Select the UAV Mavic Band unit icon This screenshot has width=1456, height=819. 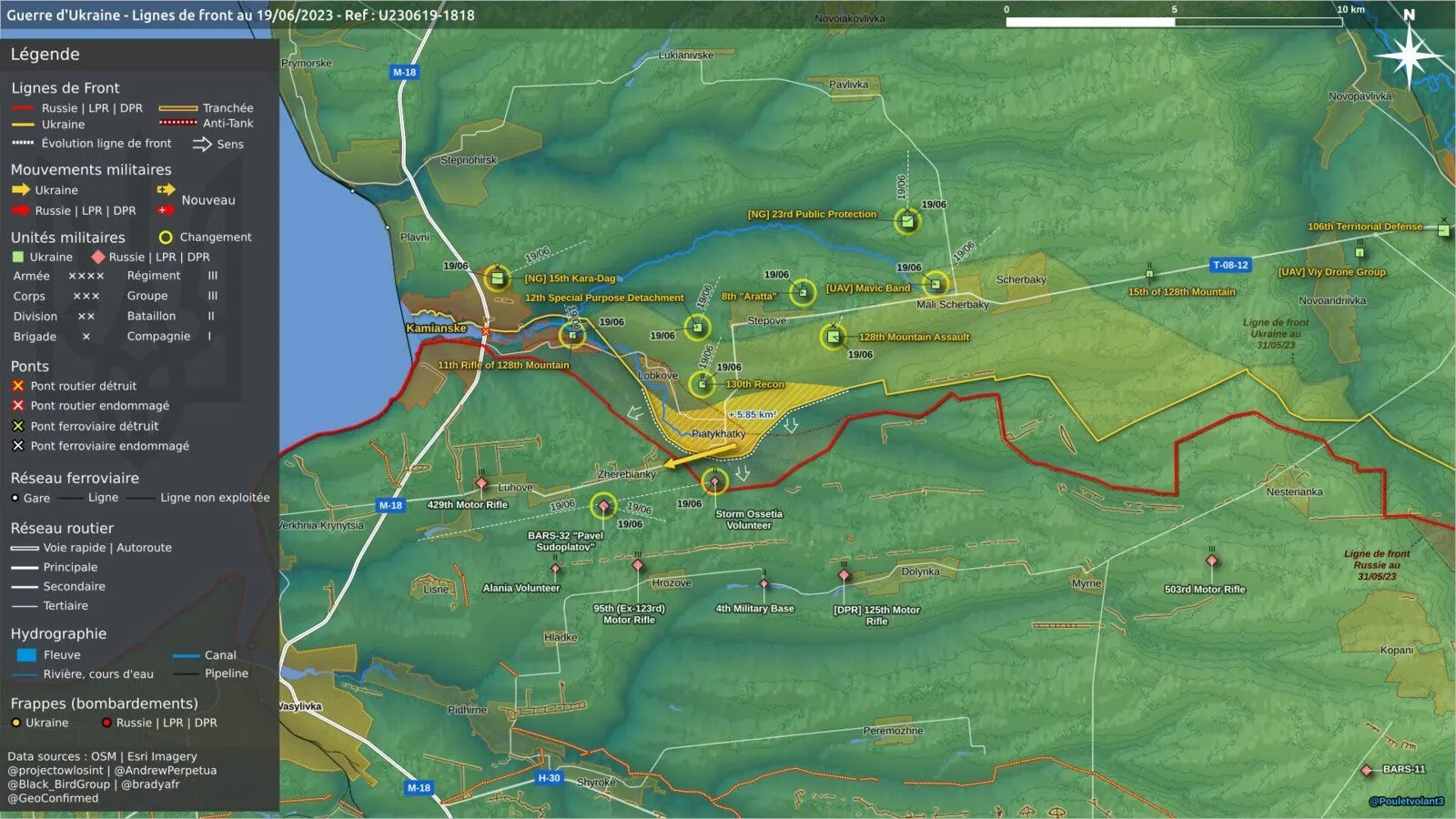935,284
